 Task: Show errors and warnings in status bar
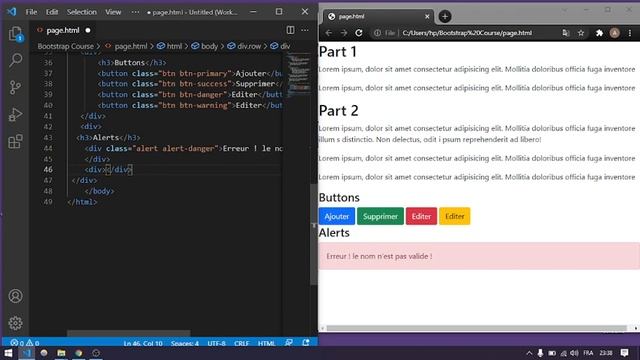24,343
